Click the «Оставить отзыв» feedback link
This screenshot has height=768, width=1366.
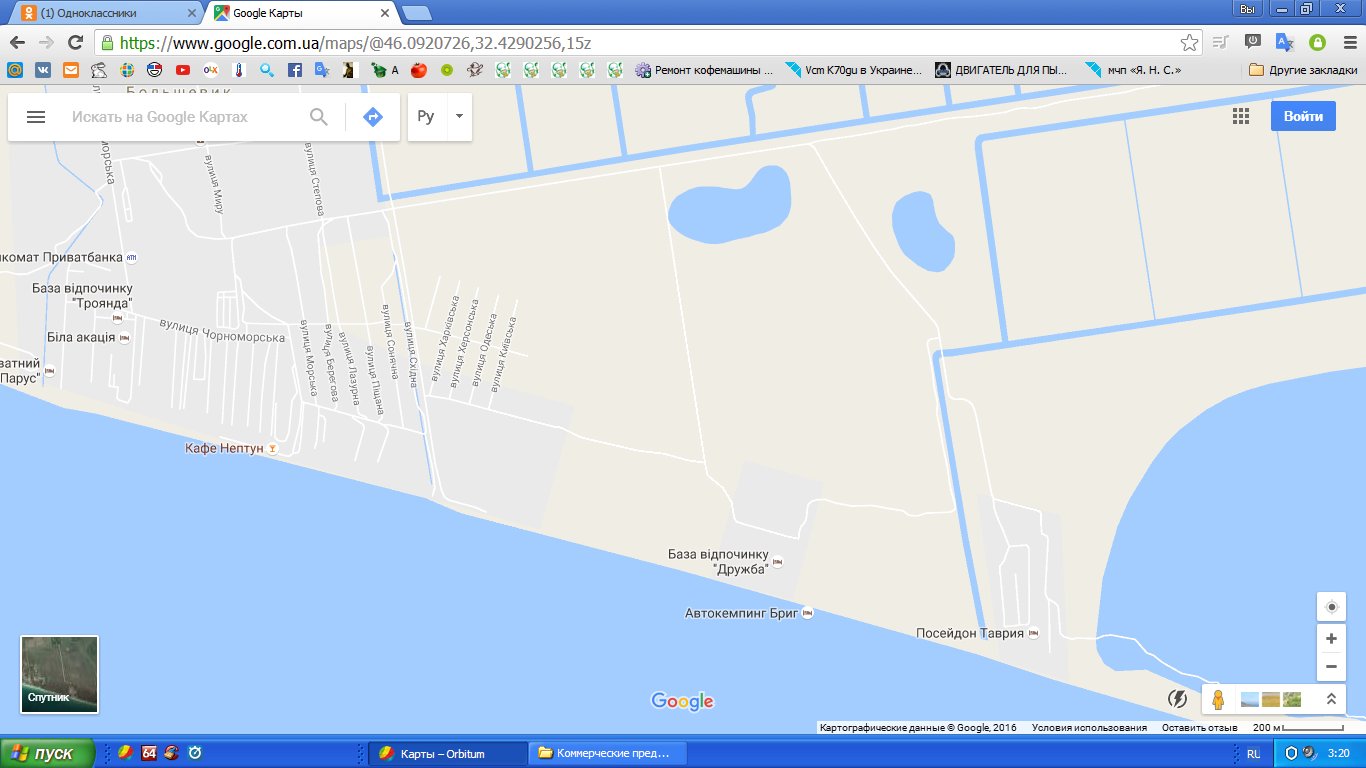[x=1199, y=728]
